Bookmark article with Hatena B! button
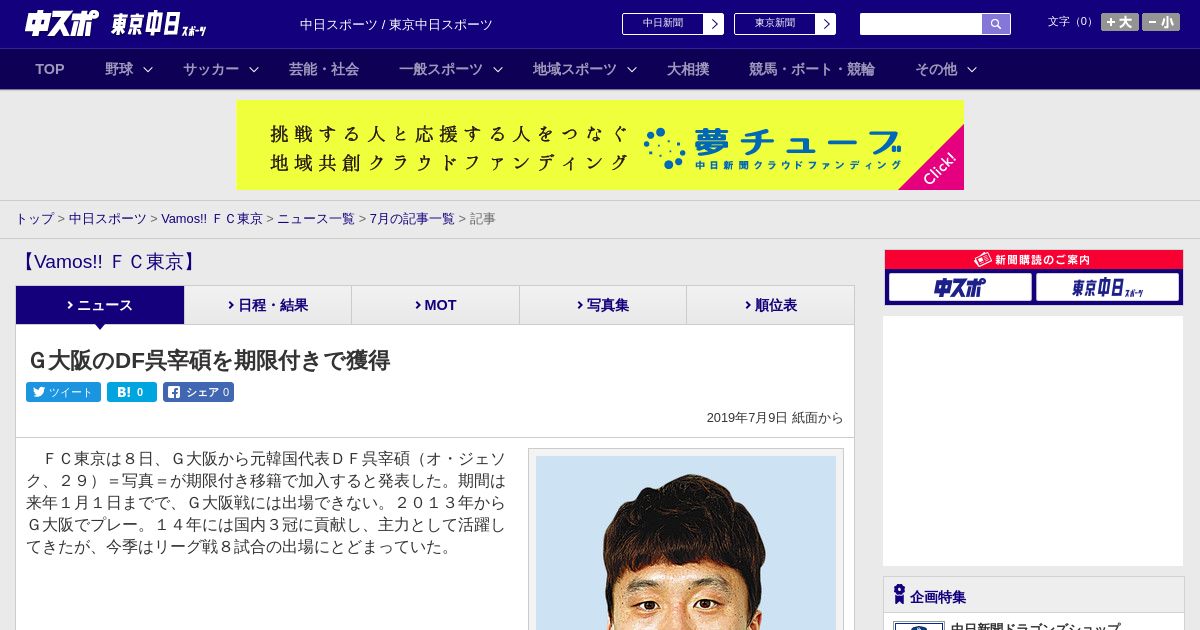This screenshot has height=630, width=1200. [132, 392]
